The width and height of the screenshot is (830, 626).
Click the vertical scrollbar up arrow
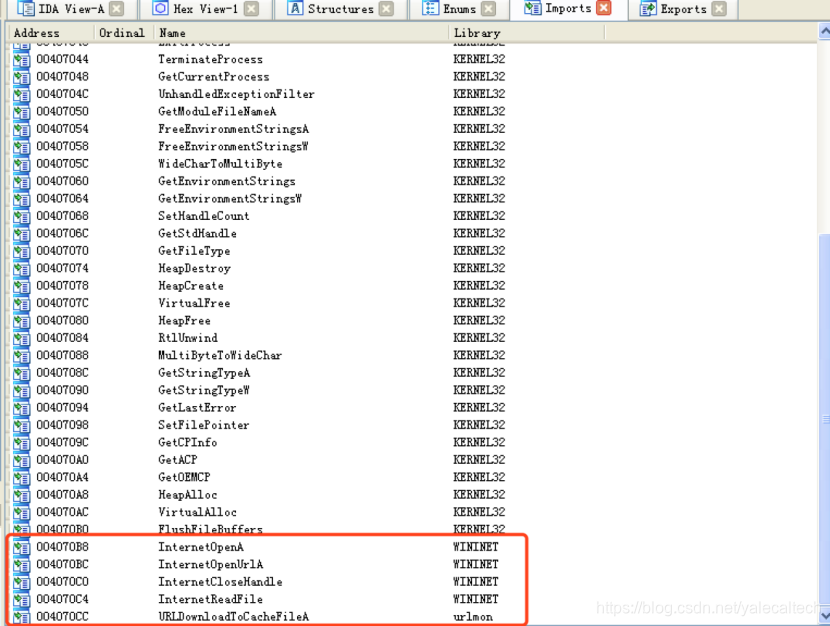coord(824,32)
